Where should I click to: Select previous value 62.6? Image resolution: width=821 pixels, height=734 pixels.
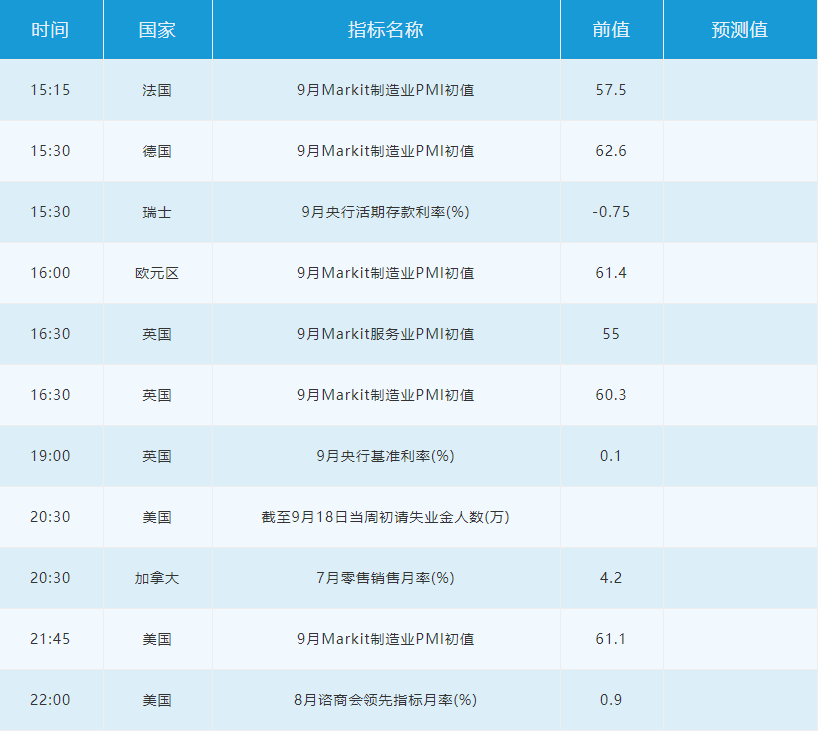pos(611,151)
